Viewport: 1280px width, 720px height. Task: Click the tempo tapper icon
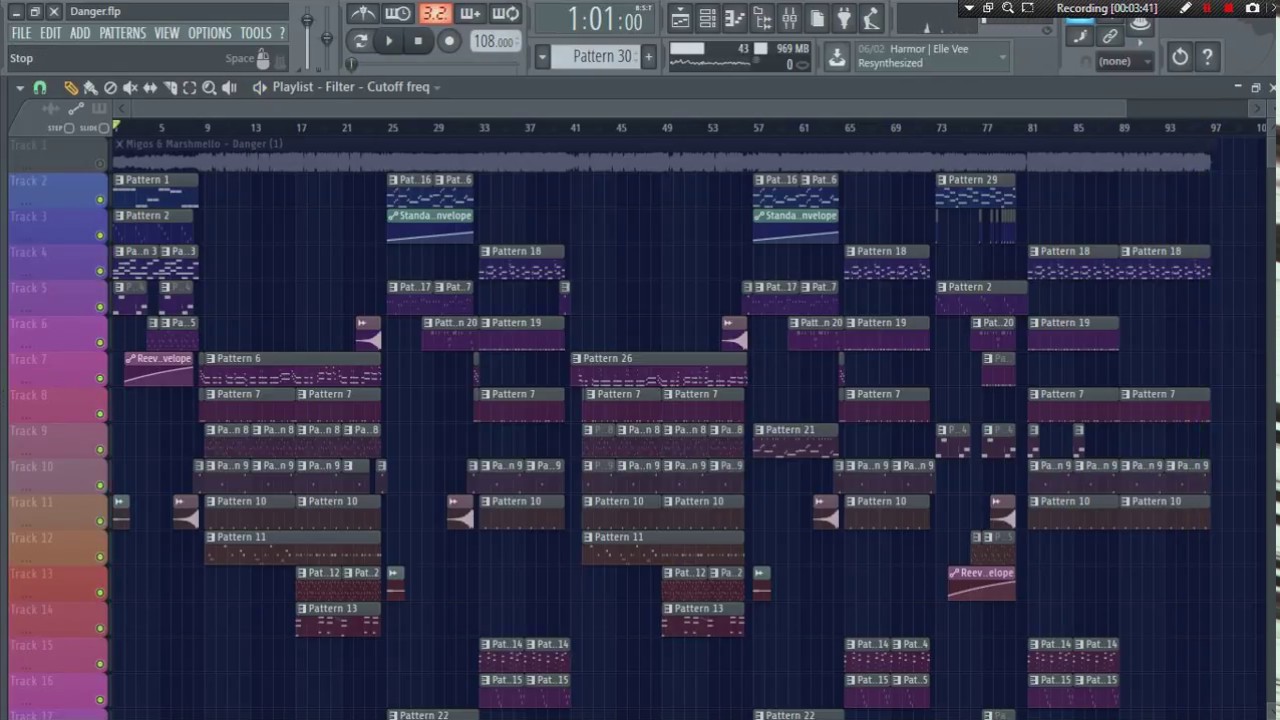tap(872, 18)
